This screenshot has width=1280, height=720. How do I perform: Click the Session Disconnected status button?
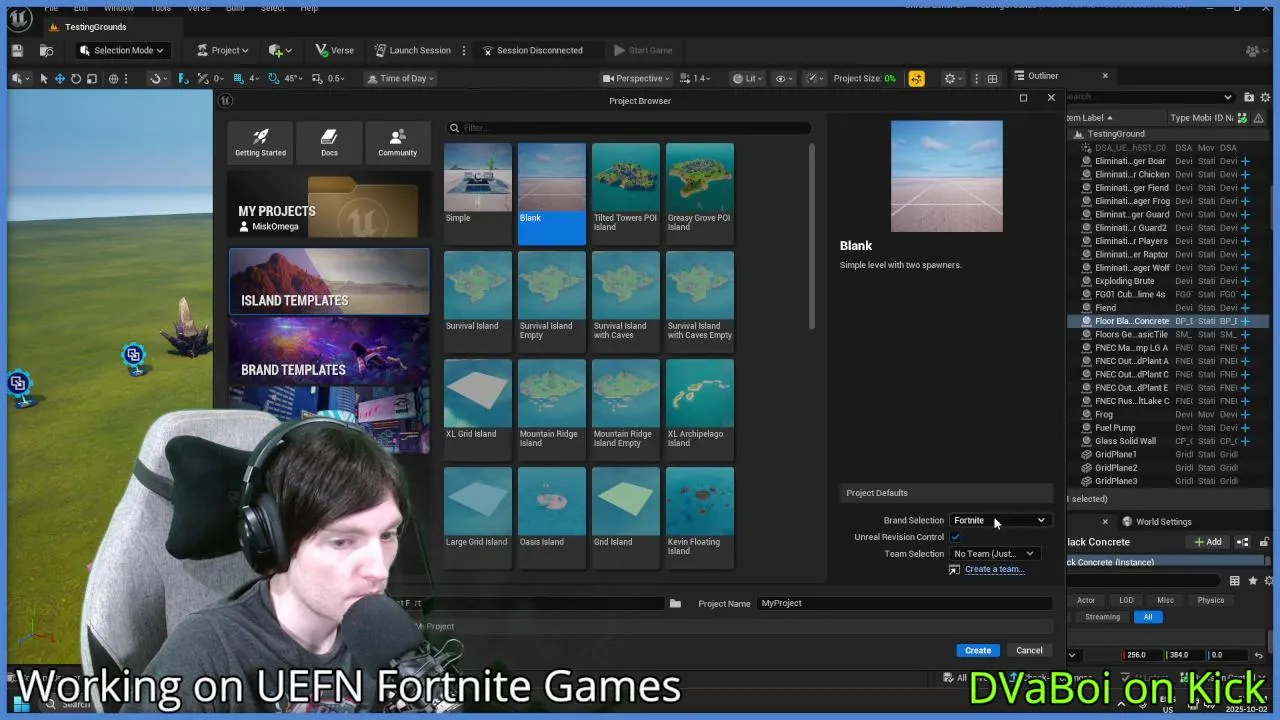point(532,50)
